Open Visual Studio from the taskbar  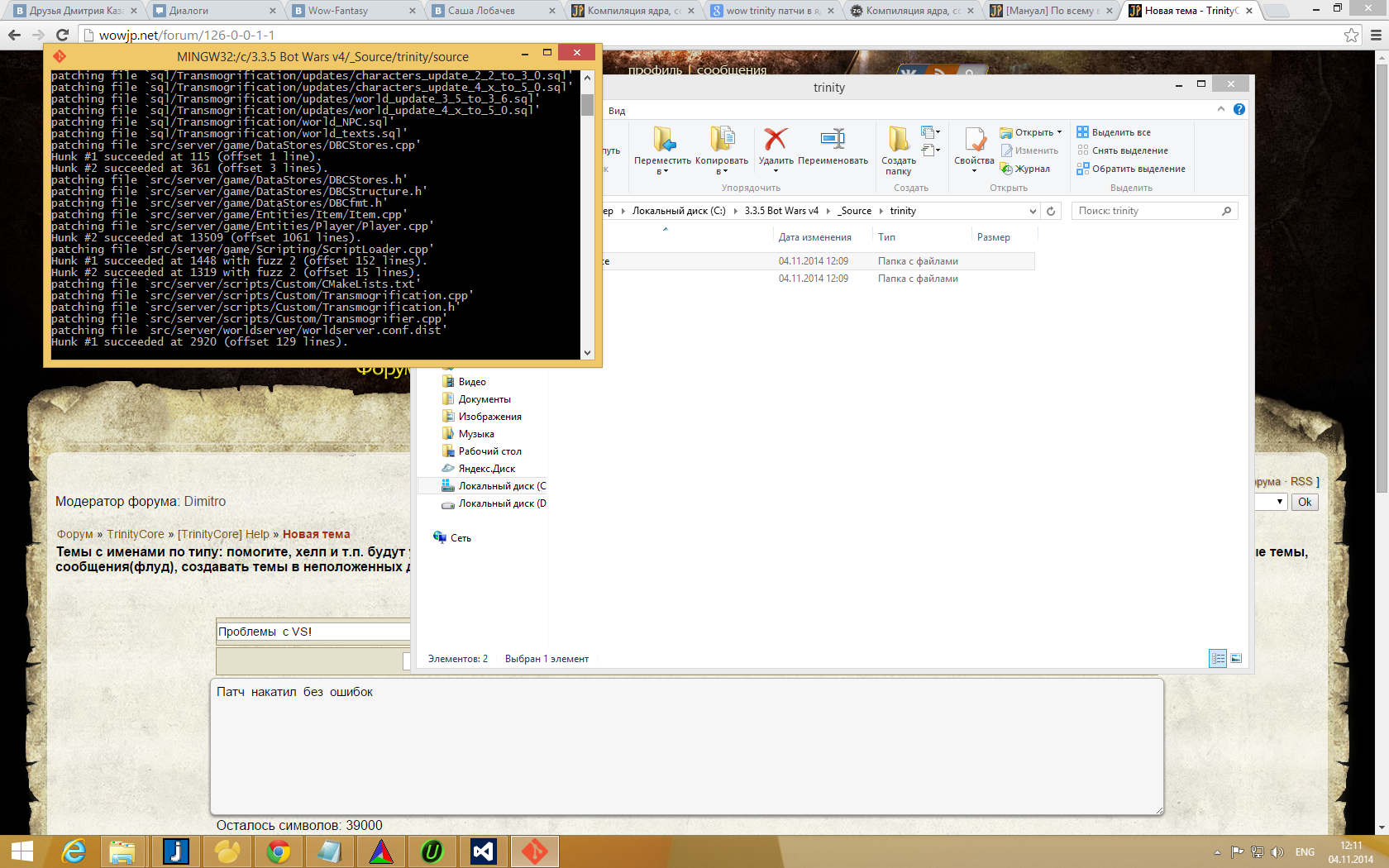pos(483,851)
